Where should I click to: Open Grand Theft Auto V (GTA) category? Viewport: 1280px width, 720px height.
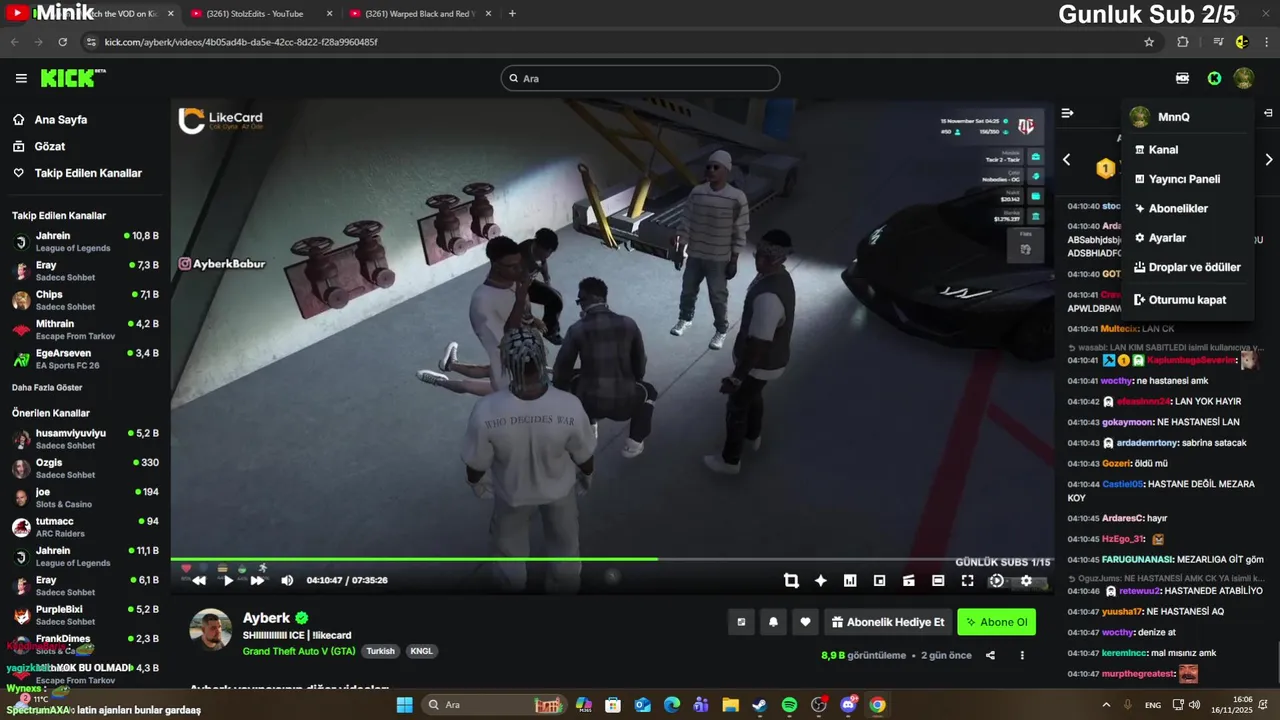(299, 651)
